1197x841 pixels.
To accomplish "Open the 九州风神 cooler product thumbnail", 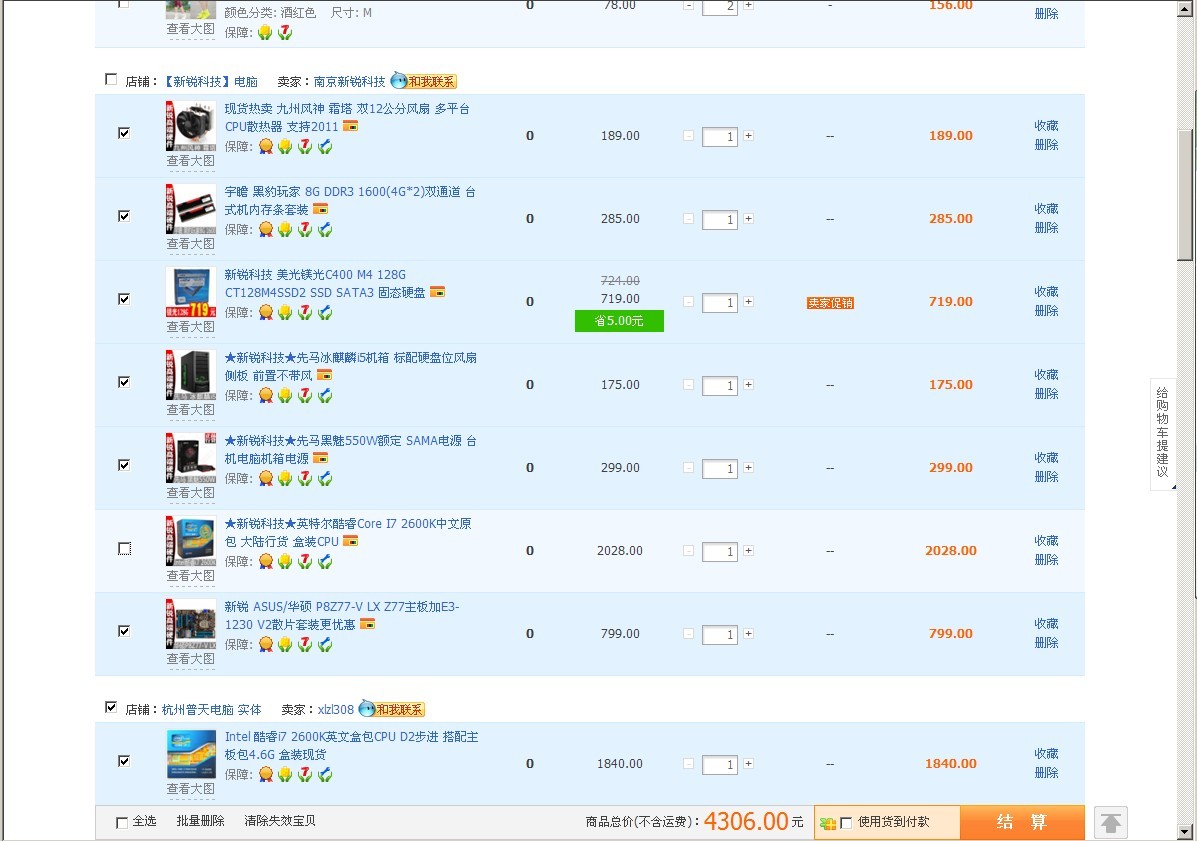I will coord(191,126).
